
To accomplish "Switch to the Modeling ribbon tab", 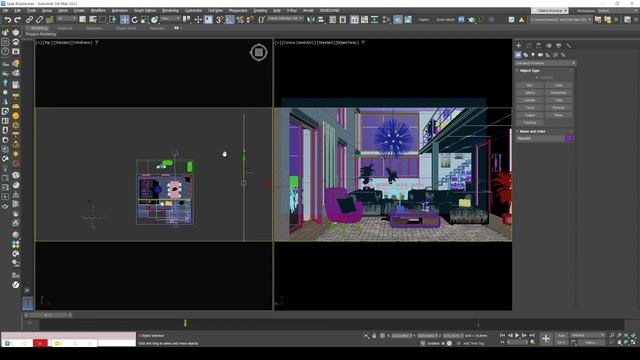I will pyautogui.click(x=39, y=28).
